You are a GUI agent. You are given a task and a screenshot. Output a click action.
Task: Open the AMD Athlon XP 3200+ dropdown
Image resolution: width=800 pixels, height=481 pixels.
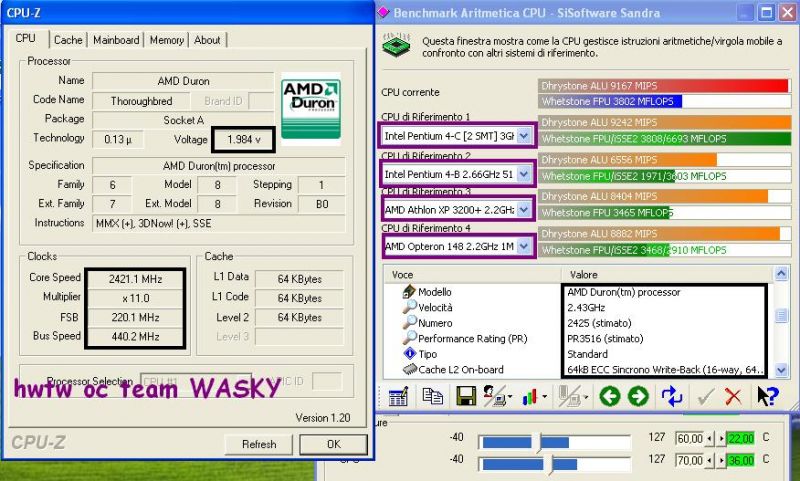(524, 210)
